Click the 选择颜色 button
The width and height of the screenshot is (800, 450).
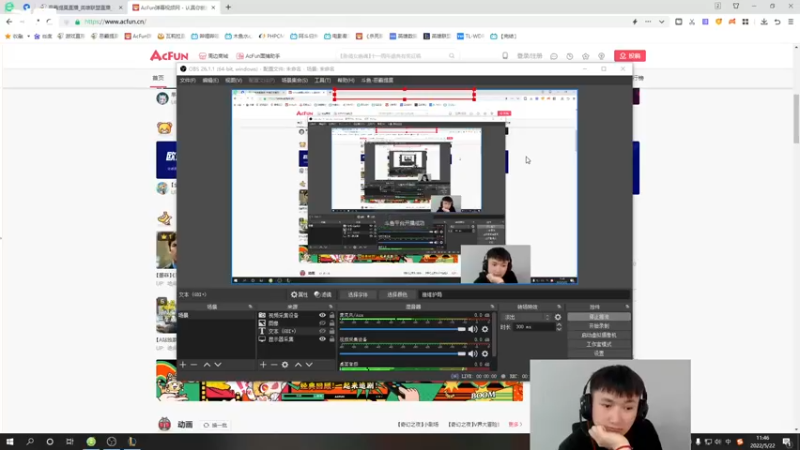[x=397, y=294]
